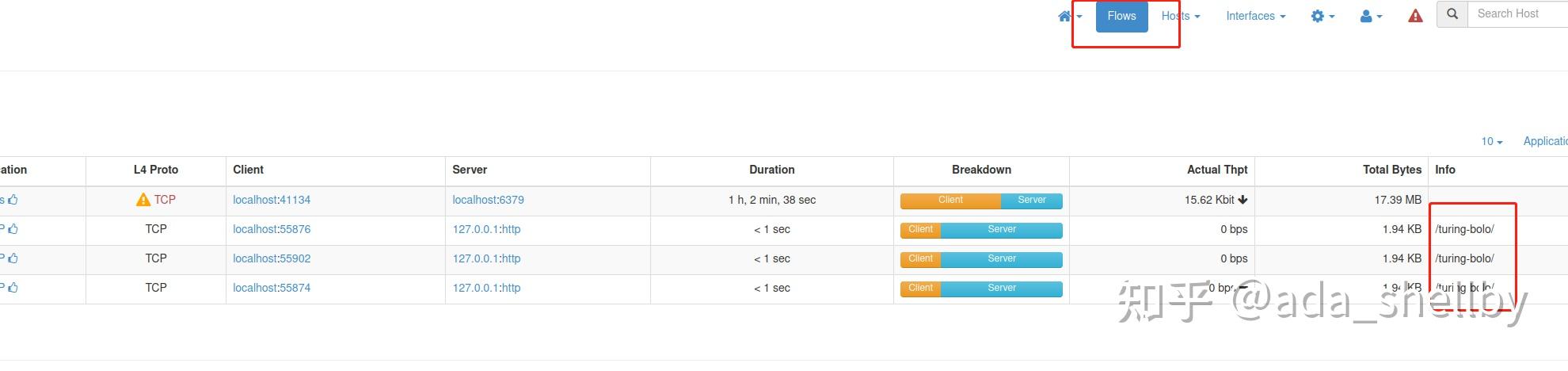Open the user account icon menu
The image size is (1568, 371).
[1370, 17]
